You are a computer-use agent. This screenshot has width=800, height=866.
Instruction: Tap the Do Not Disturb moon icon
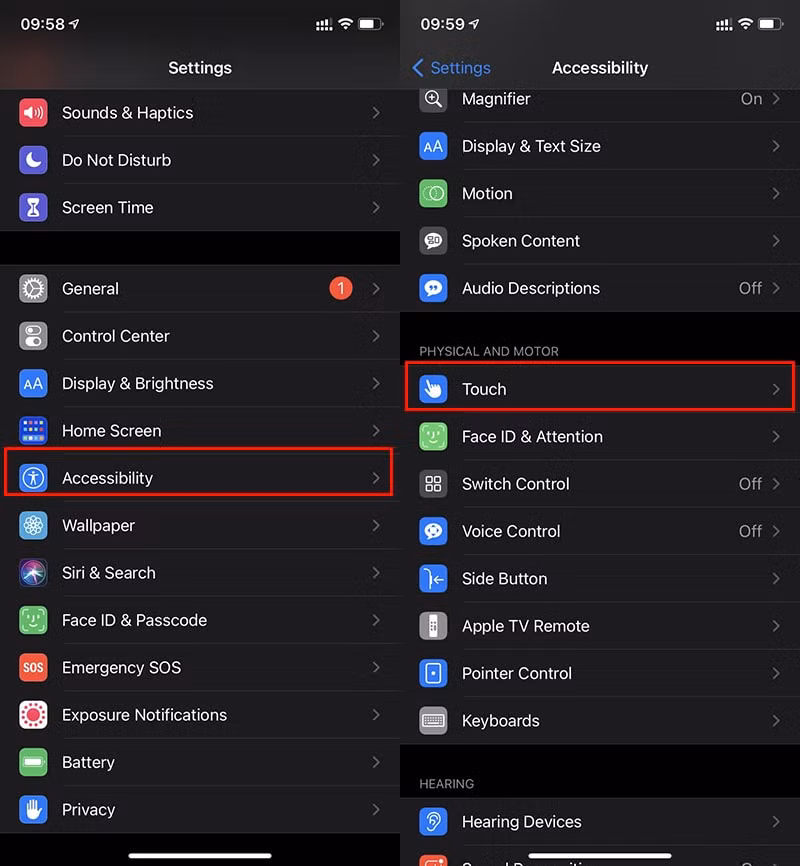coord(33,160)
